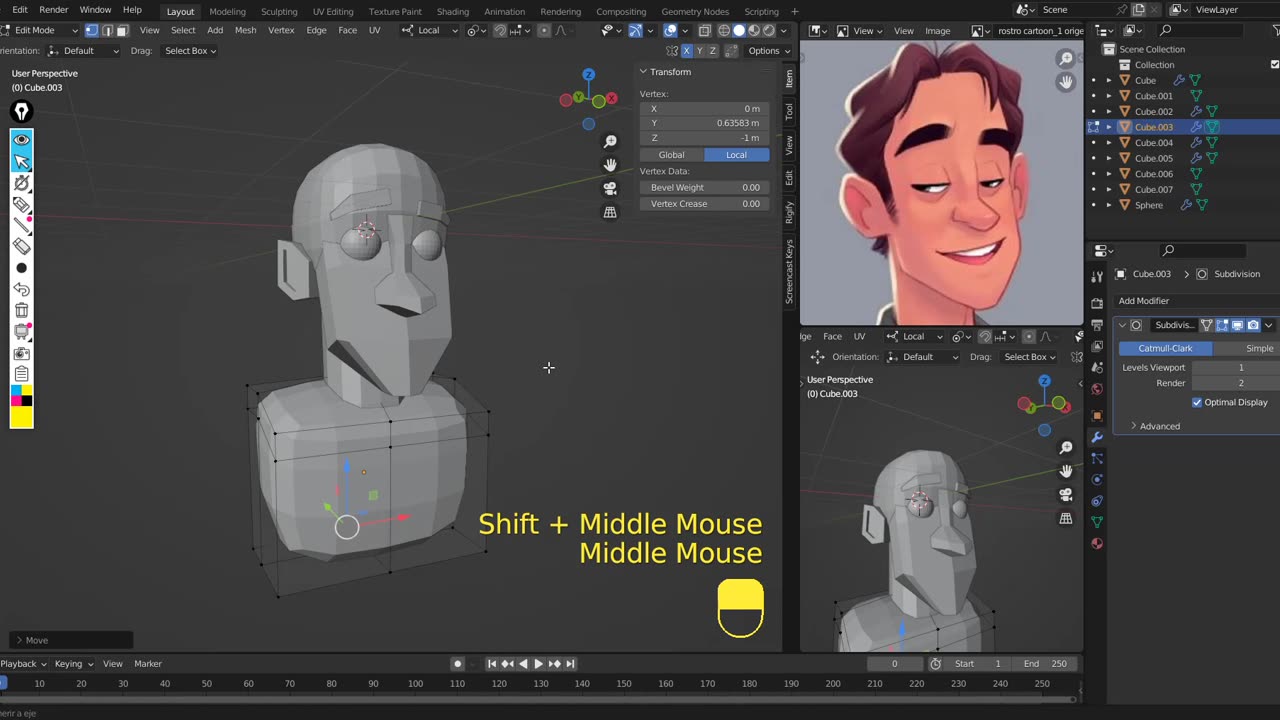Enable face select mode

click(122, 30)
